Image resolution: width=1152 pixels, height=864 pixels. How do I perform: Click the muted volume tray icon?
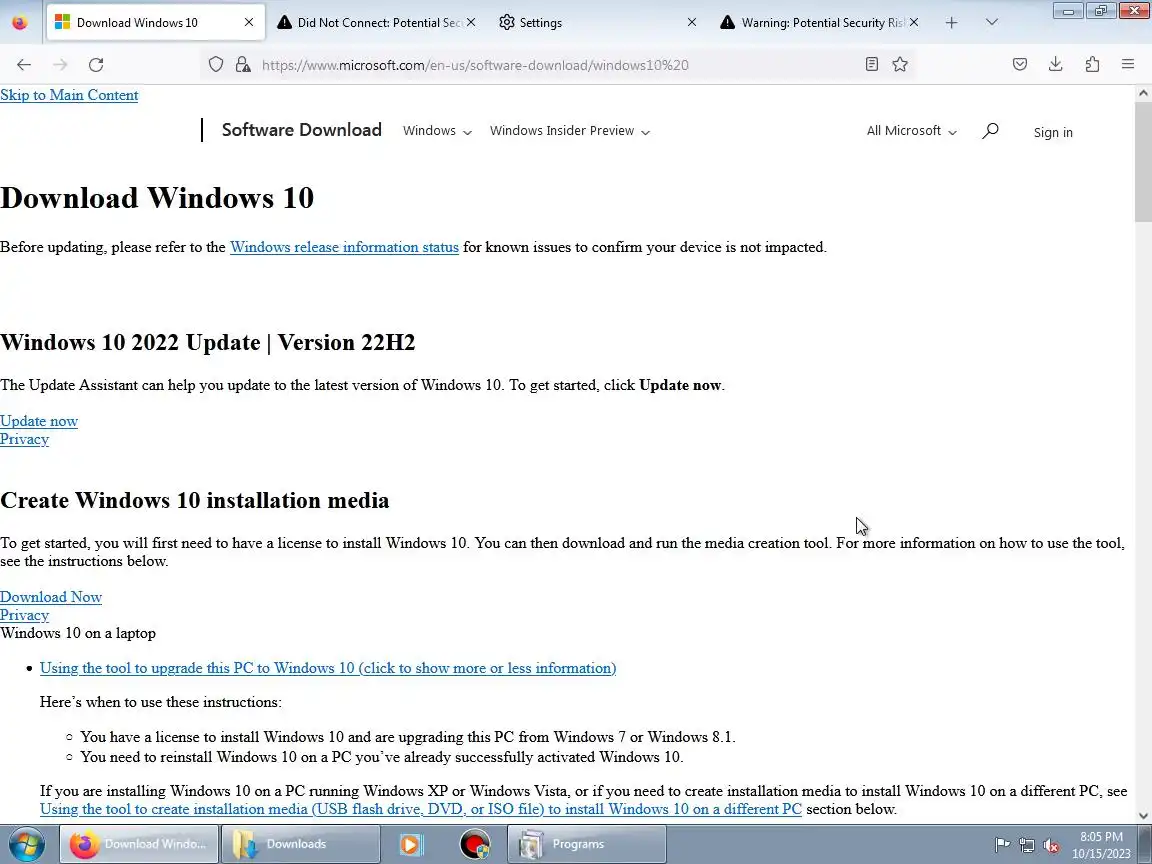click(1051, 845)
